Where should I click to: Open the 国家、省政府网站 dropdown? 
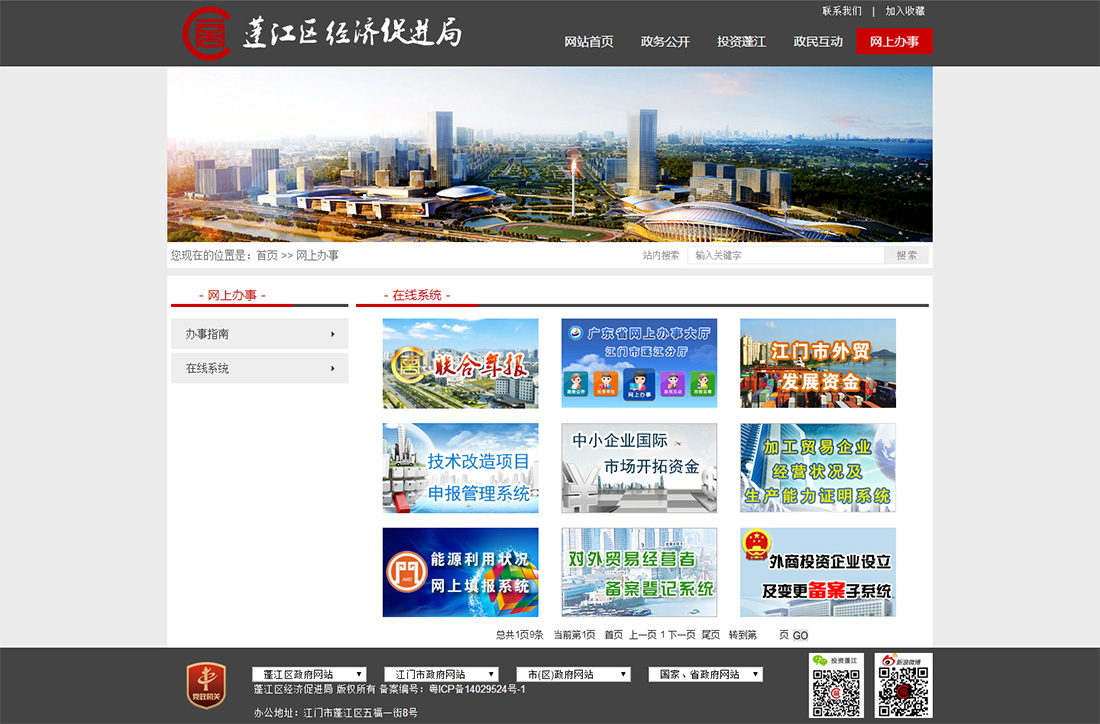click(705, 675)
